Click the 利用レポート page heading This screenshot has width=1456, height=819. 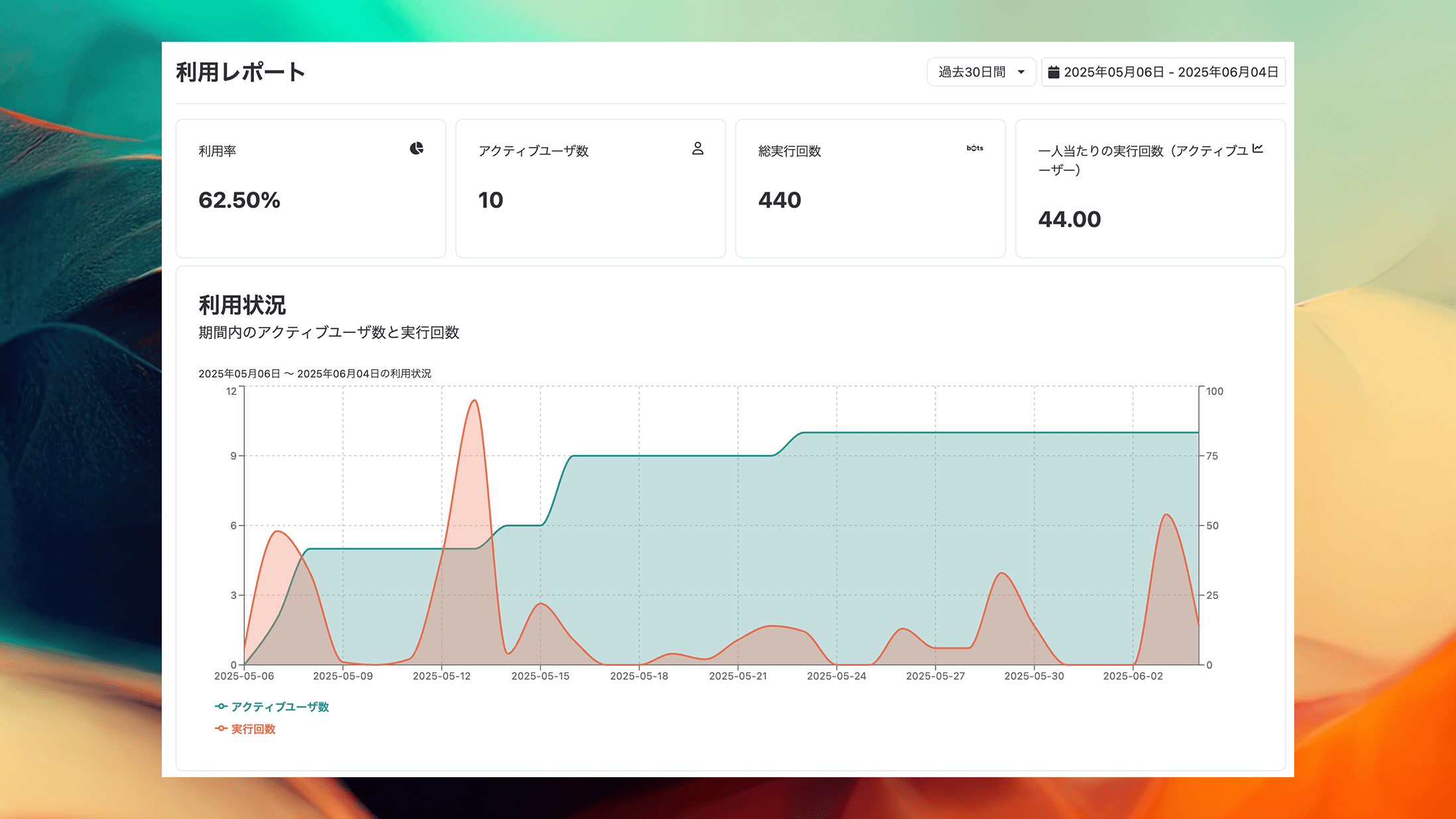[x=240, y=72]
